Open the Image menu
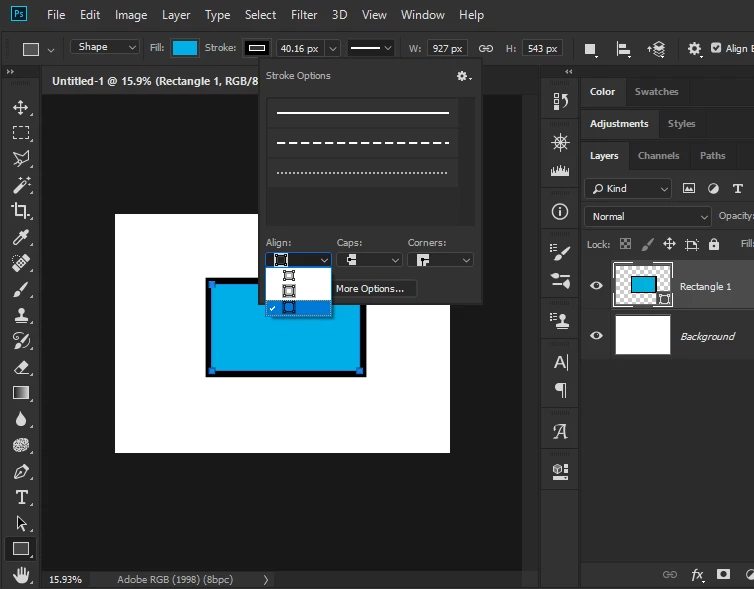The image size is (754, 589). pyautogui.click(x=131, y=15)
